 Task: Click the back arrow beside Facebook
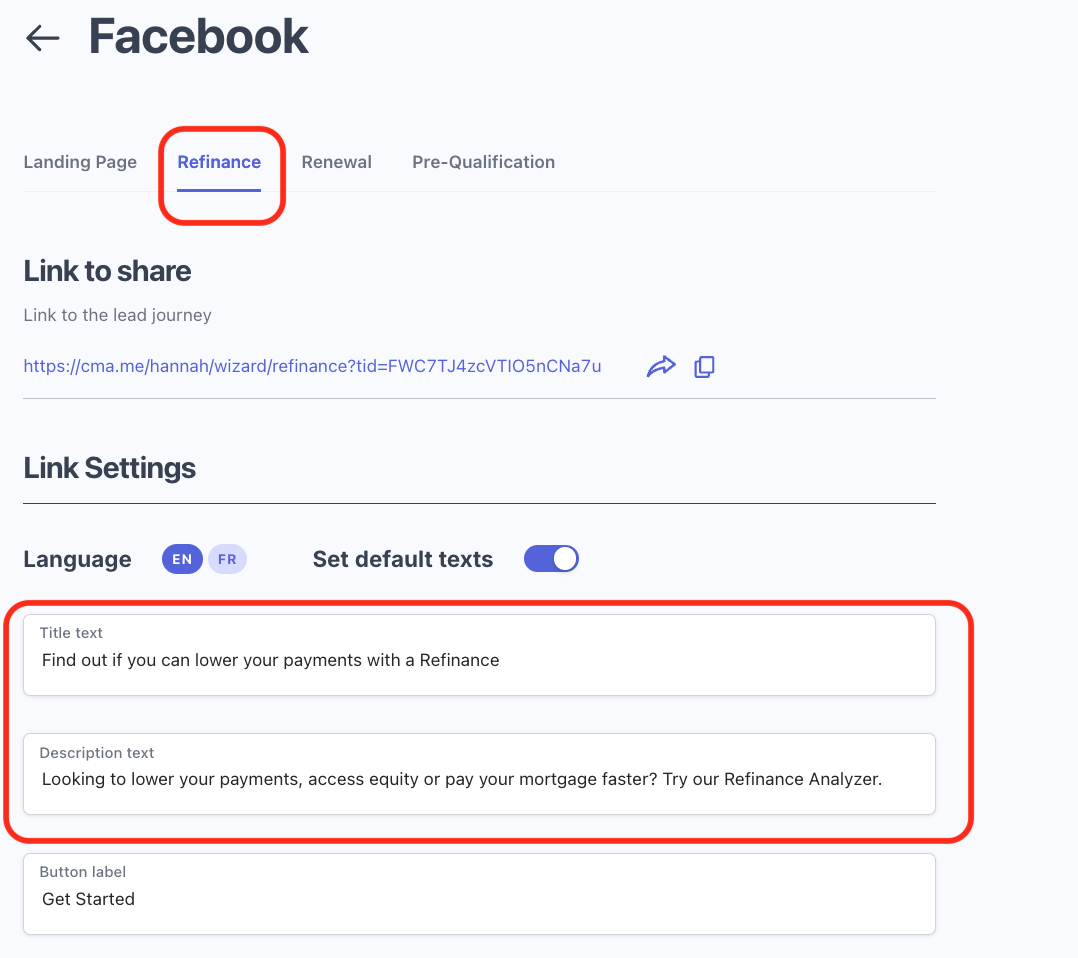(x=43, y=38)
